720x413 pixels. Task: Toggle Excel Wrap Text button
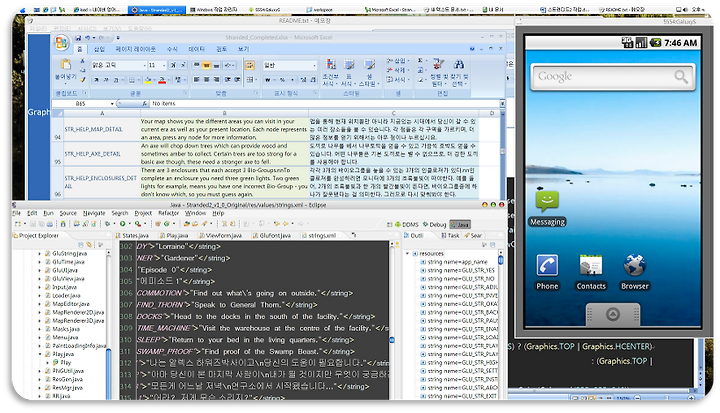pyautogui.click(x=250, y=65)
